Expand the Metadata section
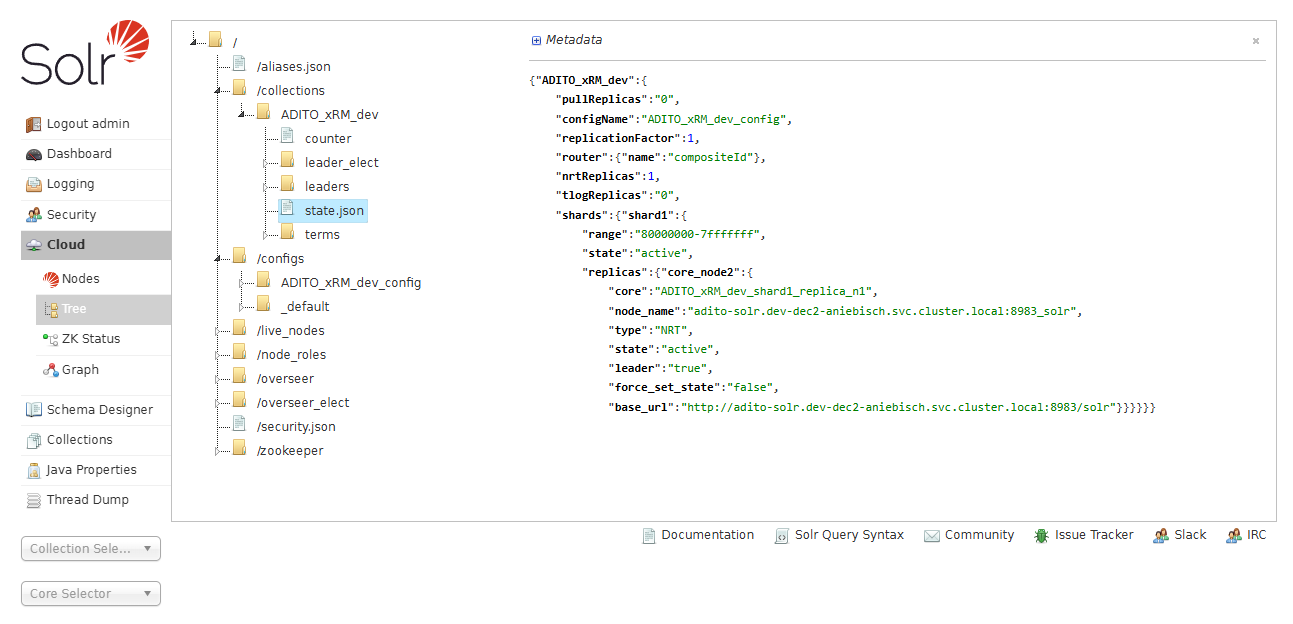 [x=536, y=40]
